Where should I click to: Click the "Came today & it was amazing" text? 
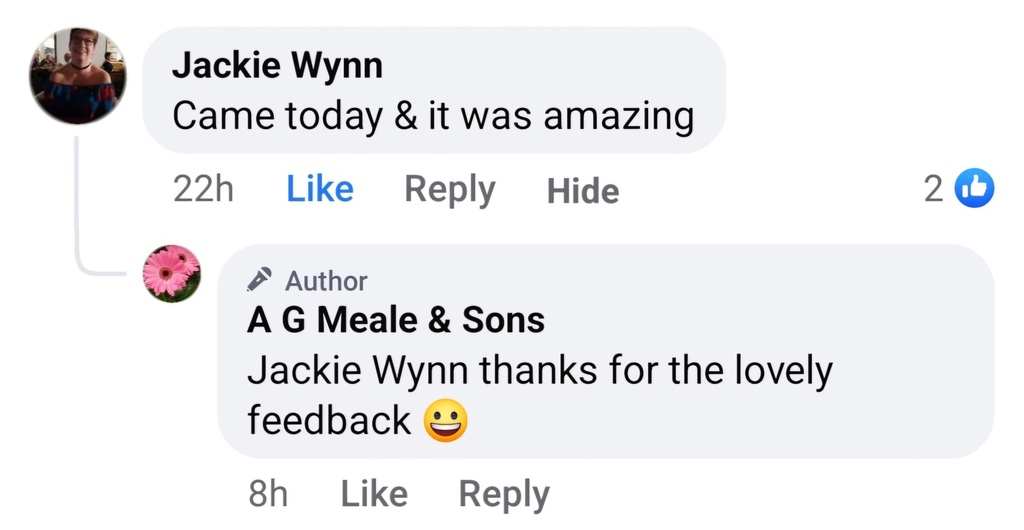click(432, 116)
